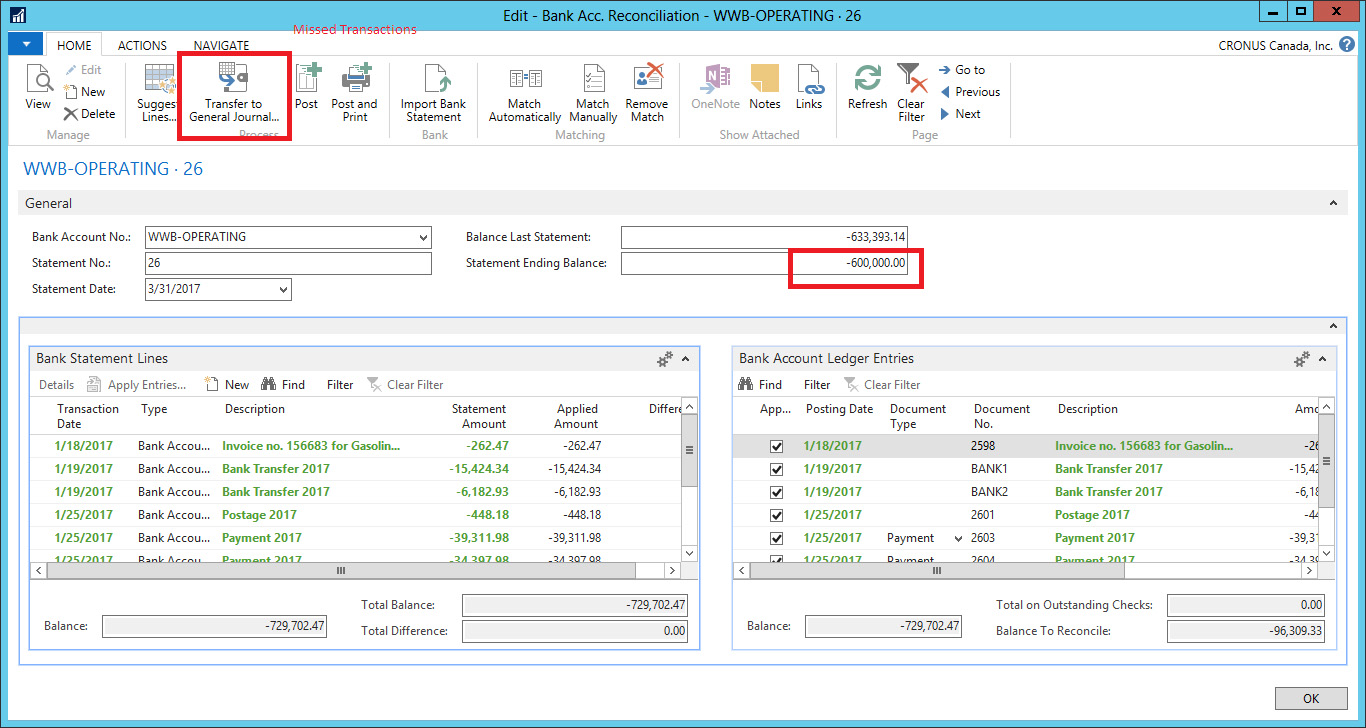Click Clear Filter in Bank Statement Lines
1366x728 pixels.
tap(405, 385)
